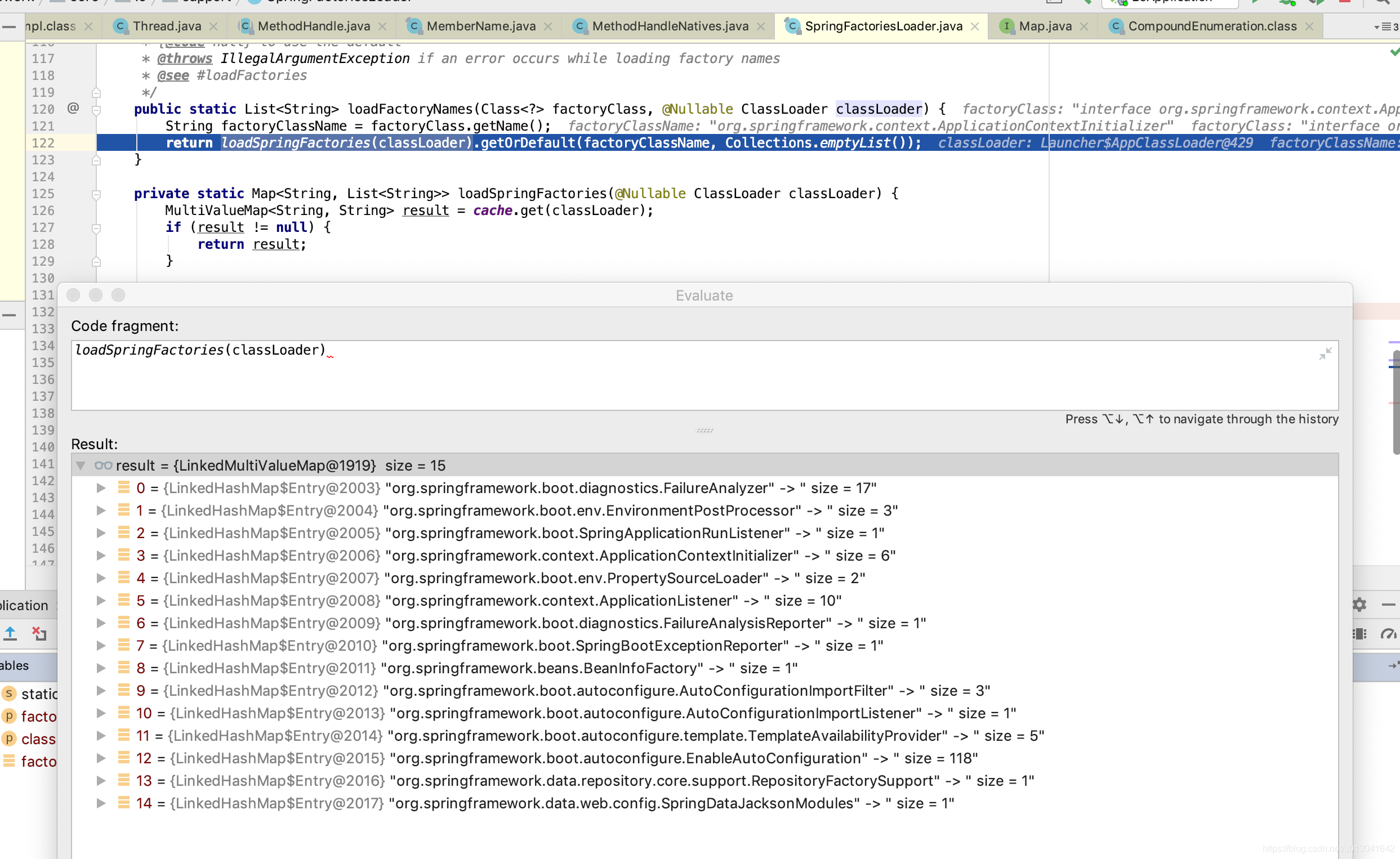The height and width of the screenshot is (859, 1400).
Task: Fold the loadSpringFactories method at line 125
Action: [x=96, y=194]
